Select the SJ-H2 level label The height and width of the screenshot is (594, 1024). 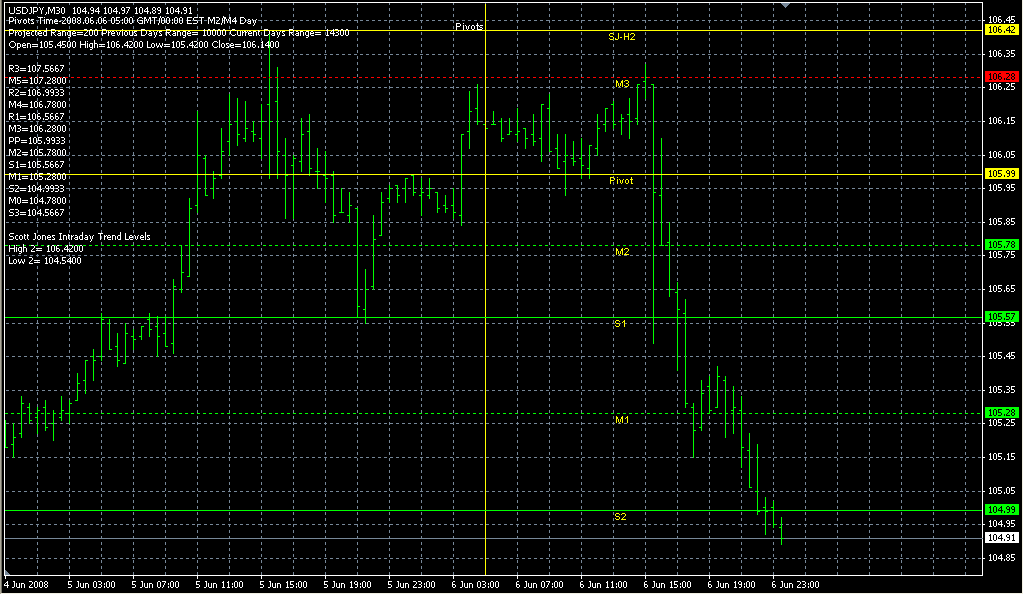tap(622, 36)
